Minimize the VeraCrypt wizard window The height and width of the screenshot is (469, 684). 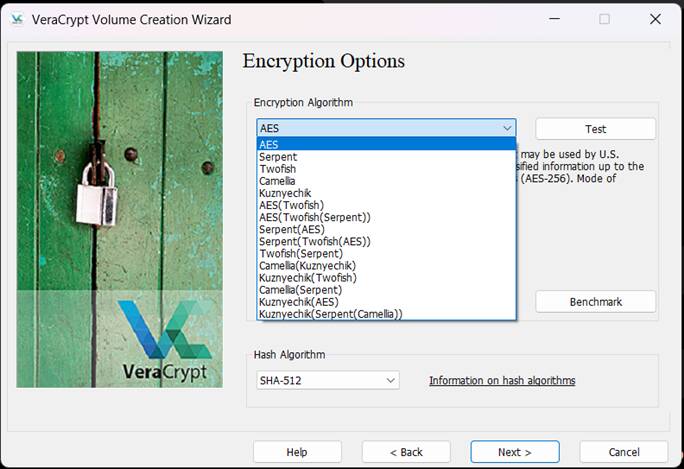click(x=554, y=19)
